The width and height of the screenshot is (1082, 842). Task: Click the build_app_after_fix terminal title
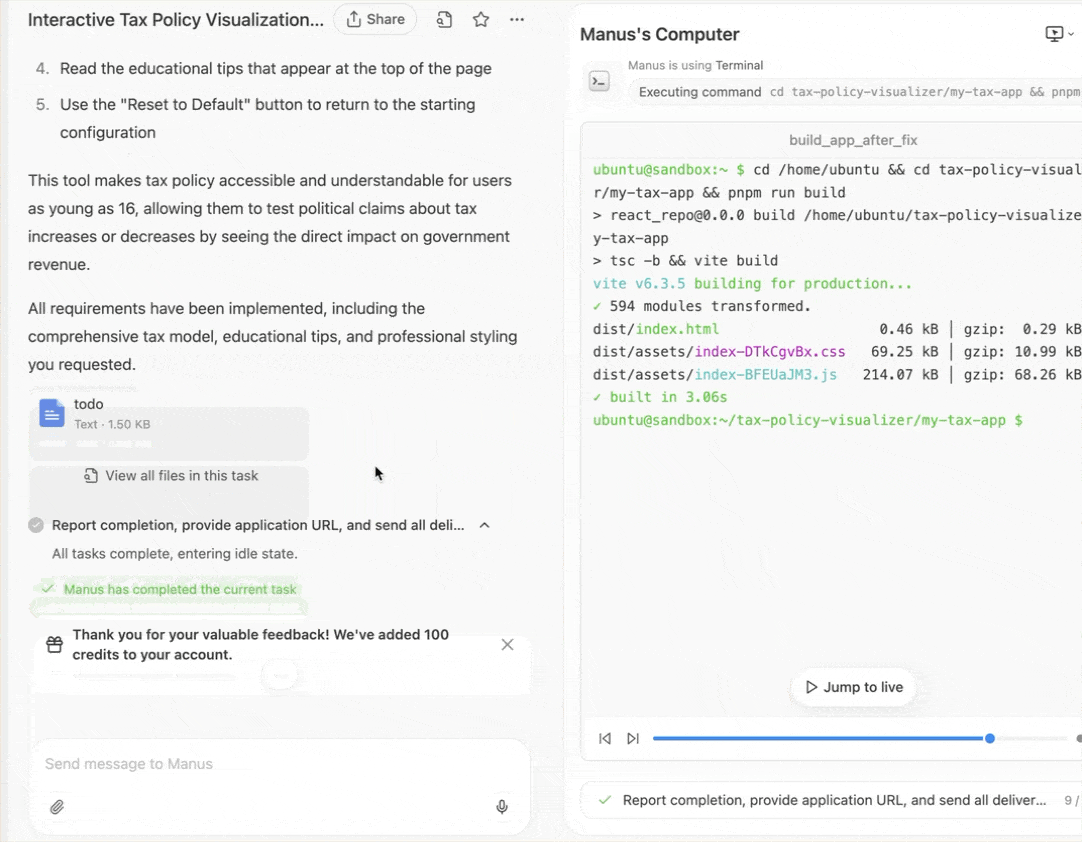[853, 140]
